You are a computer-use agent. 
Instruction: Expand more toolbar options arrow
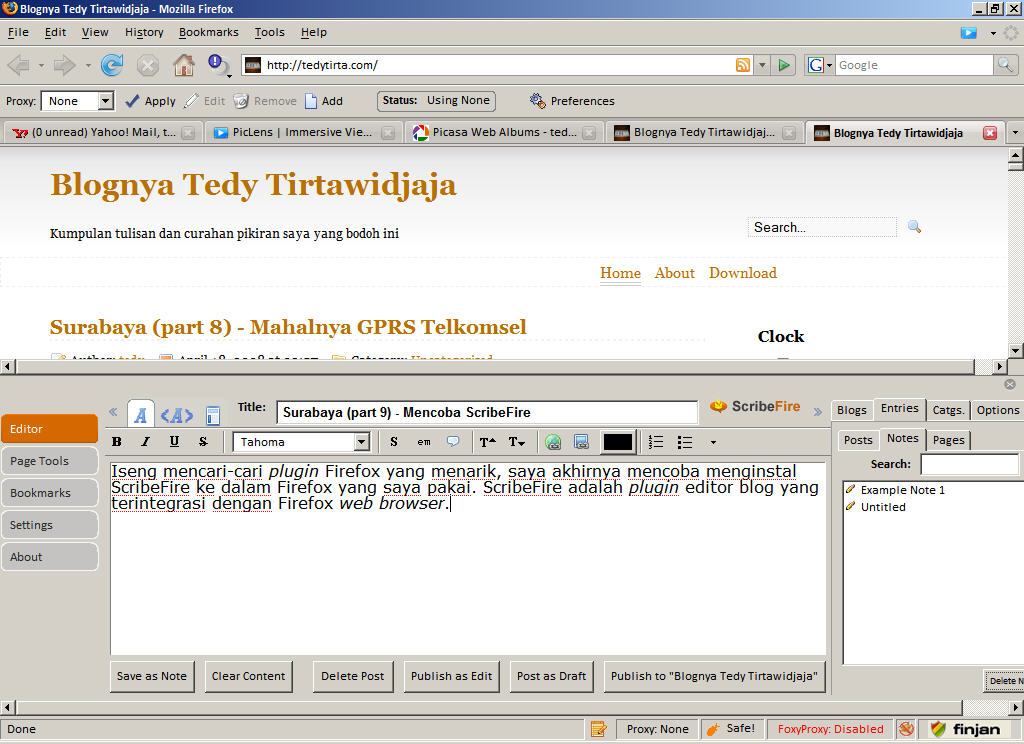pyautogui.click(x=713, y=442)
